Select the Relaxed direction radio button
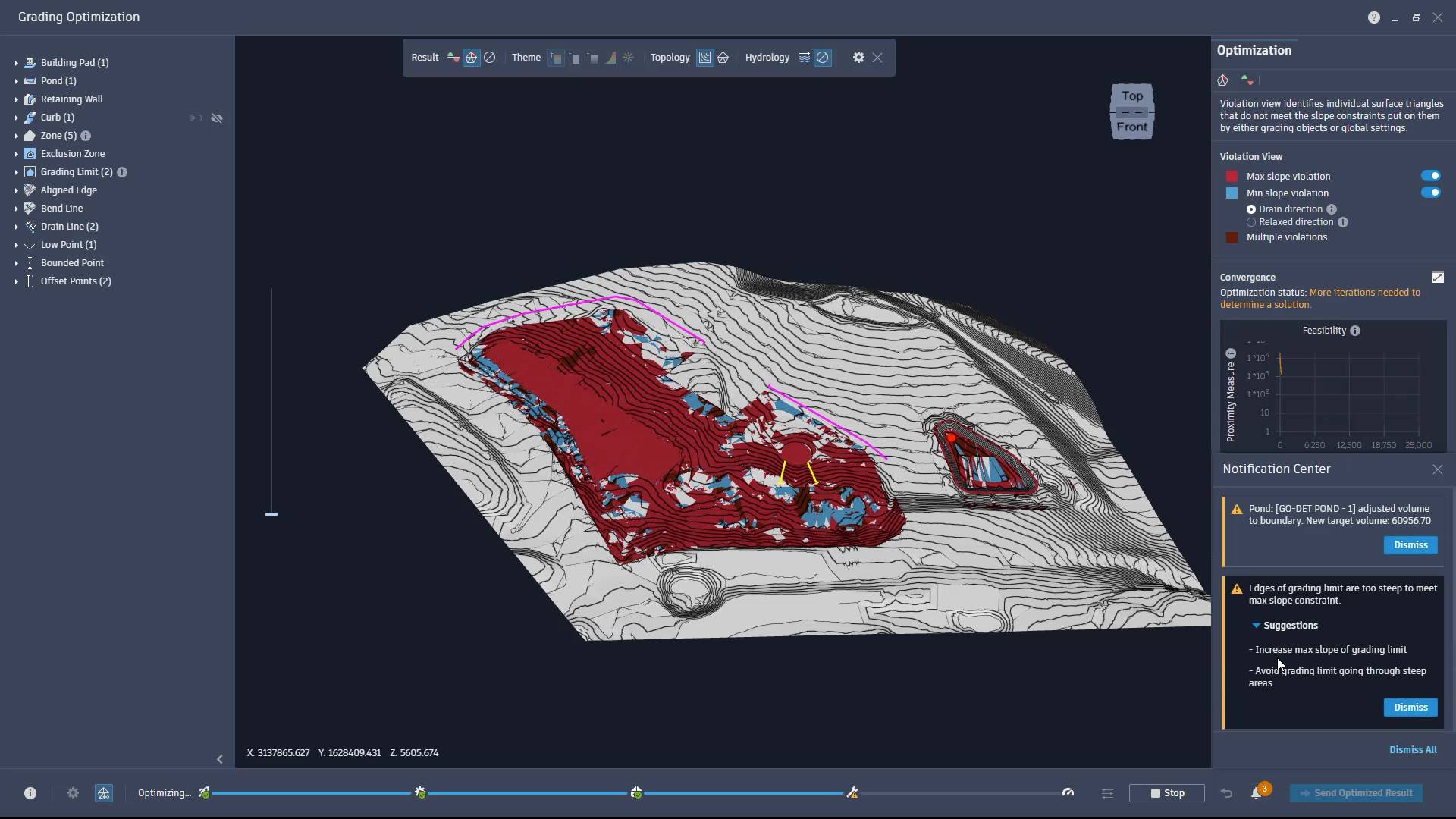This screenshot has width=1456, height=819. coord(1252,222)
